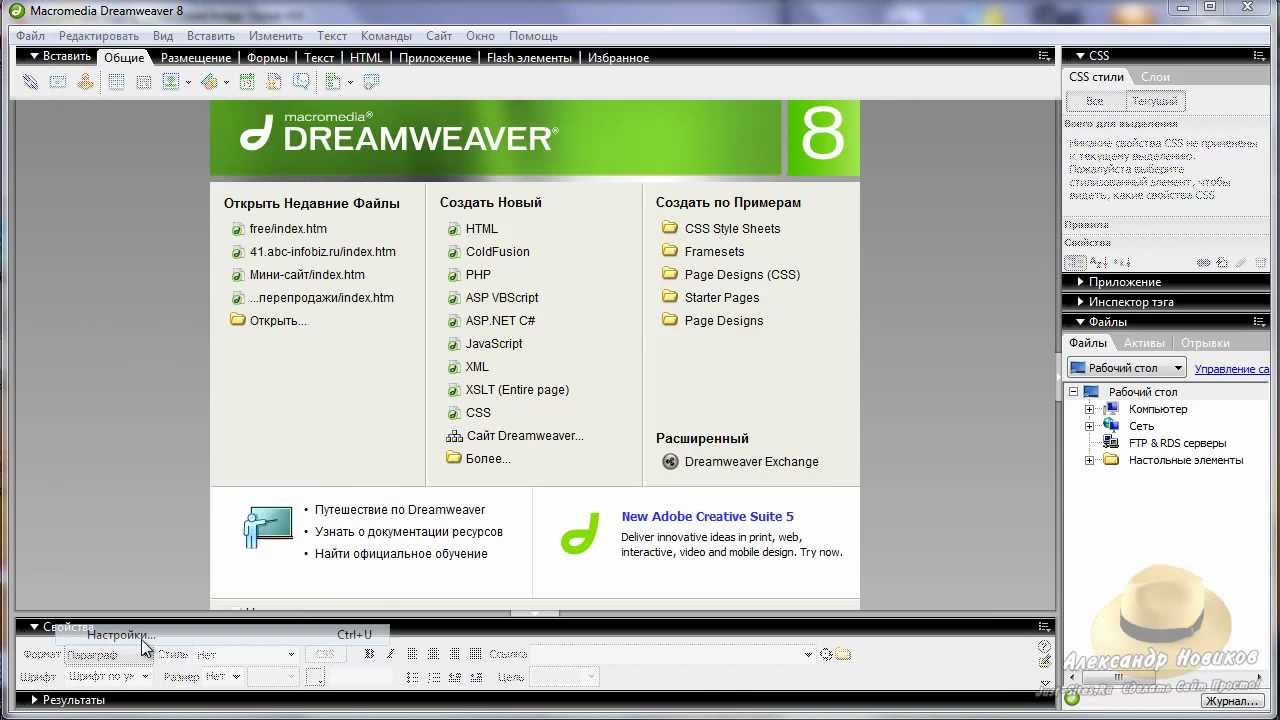Viewport: 1280px width, 720px height.
Task: Click the Insert Div Tag icon
Action: 144,82
